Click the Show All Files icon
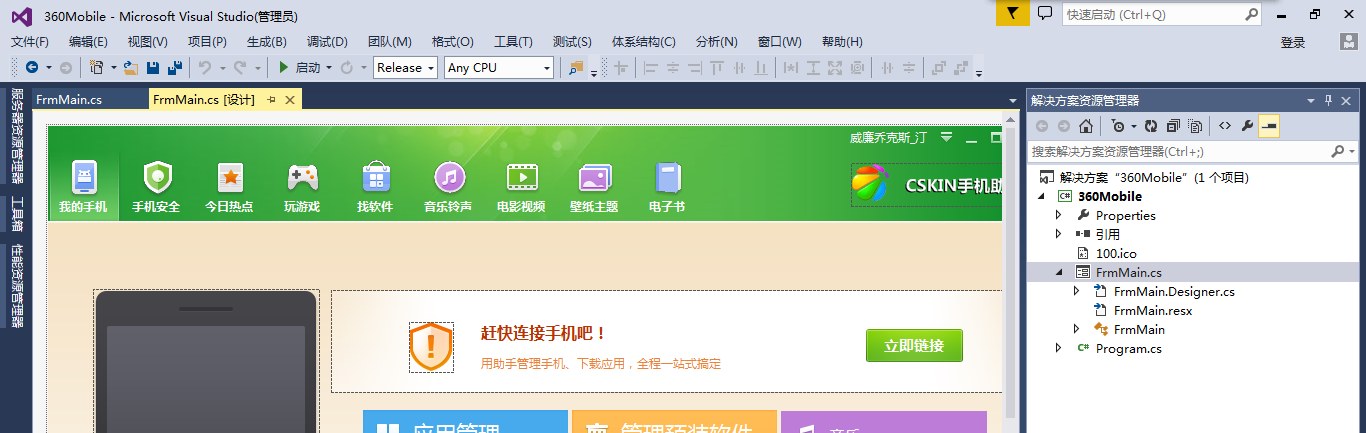Viewport: 1366px width, 433px height. click(1194, 126)
